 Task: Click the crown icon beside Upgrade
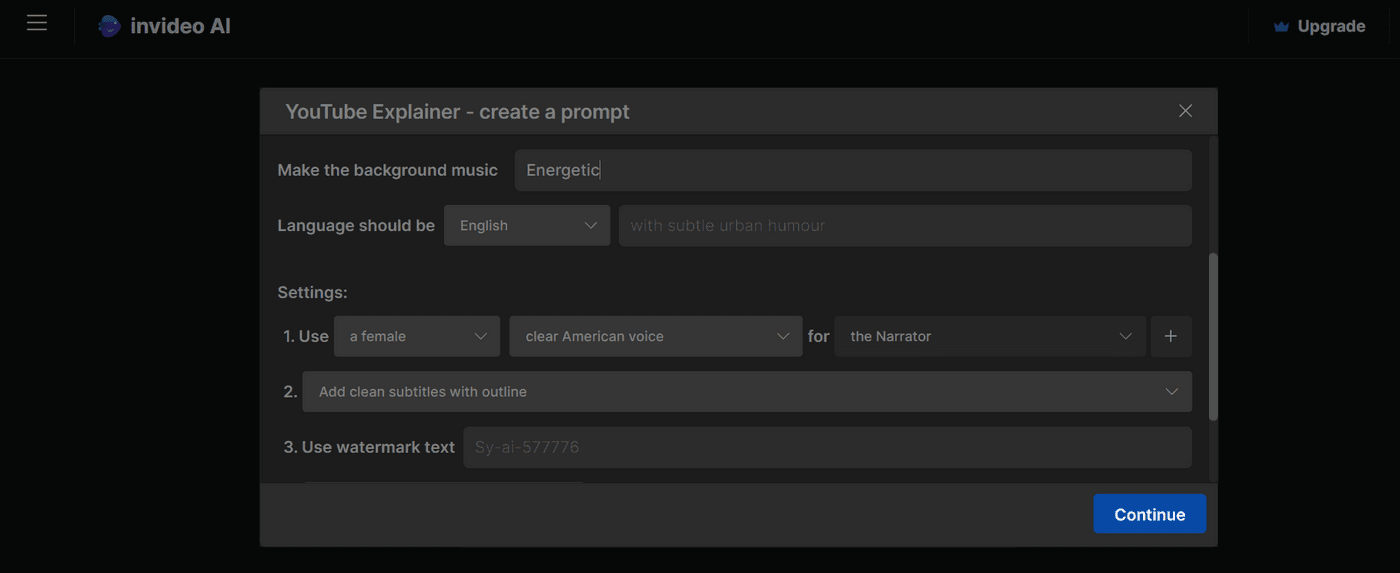[x=1280, y=27]
